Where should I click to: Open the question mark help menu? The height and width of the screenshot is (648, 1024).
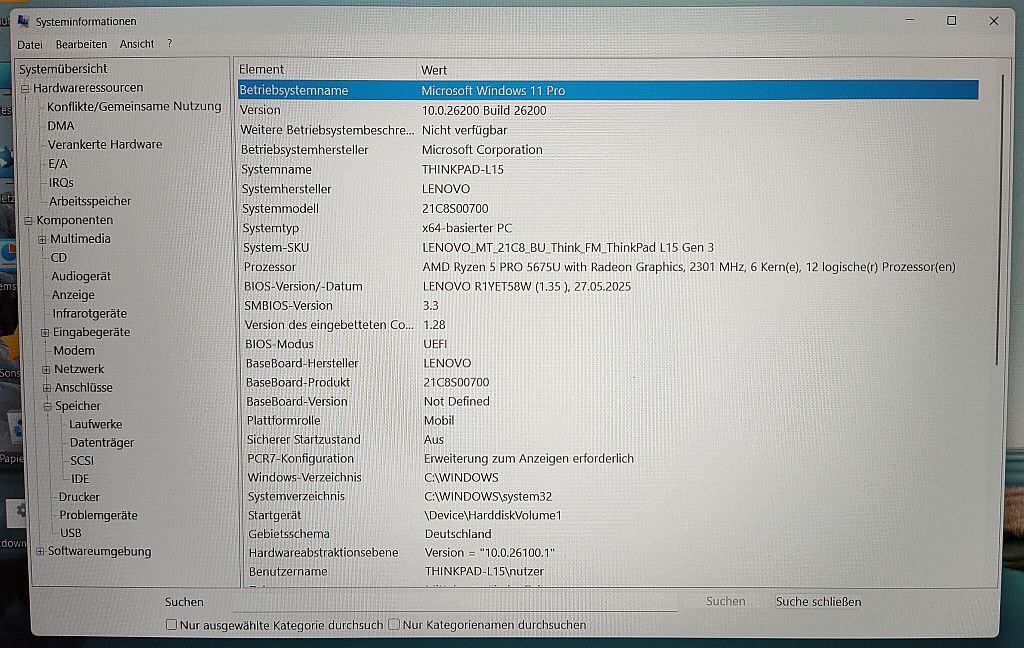[x=170, y=44]
